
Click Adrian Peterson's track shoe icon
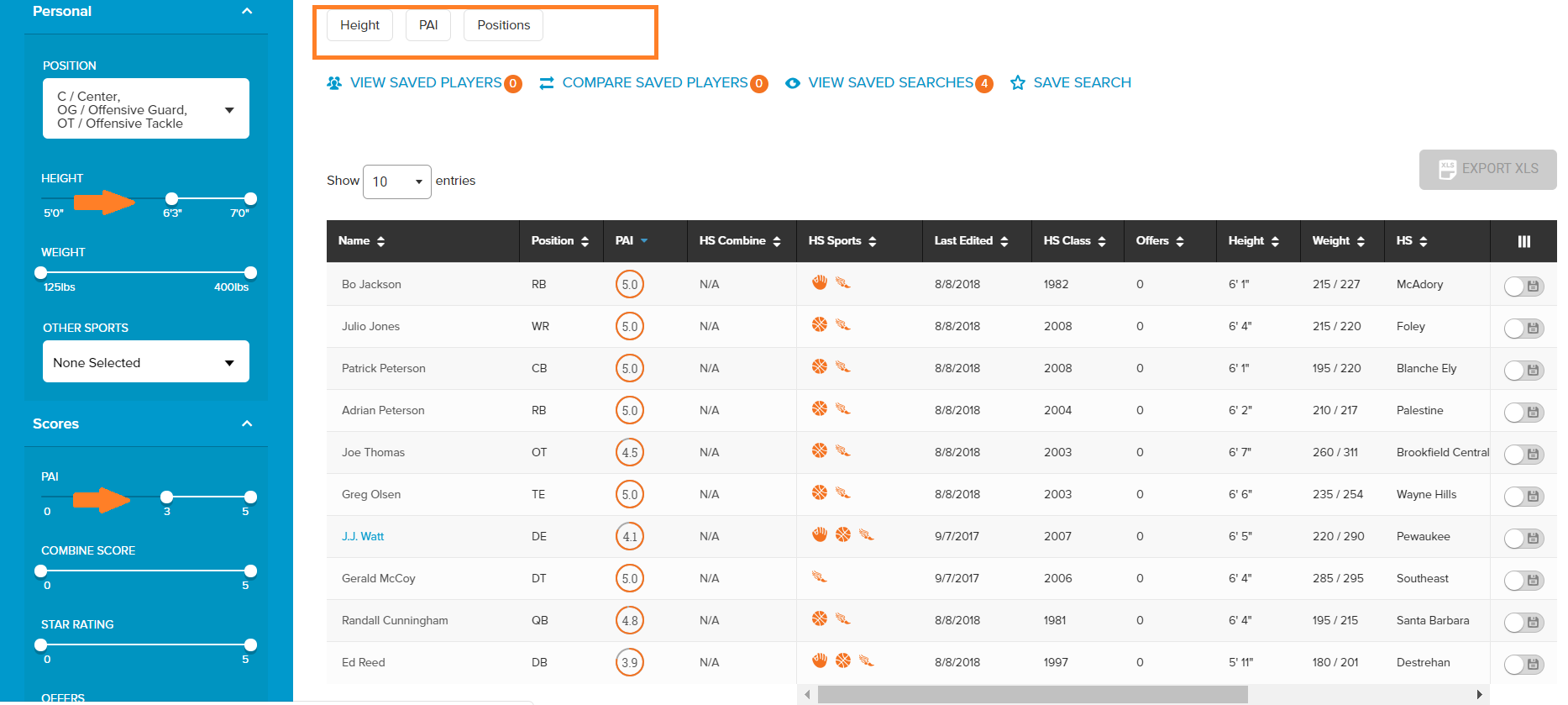(843, 408)
